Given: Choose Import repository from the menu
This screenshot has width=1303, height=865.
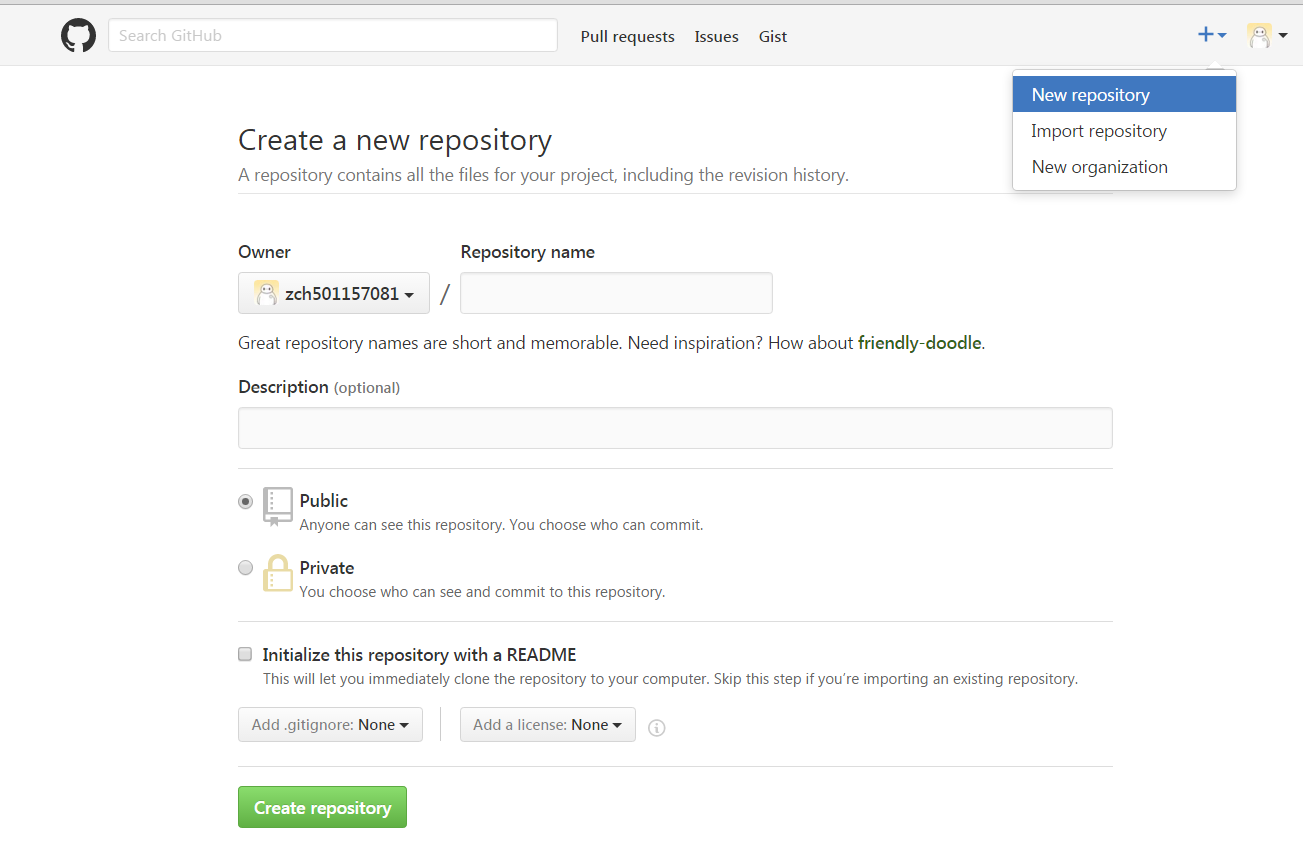Looking at the screenshot, I should (x=1124, y=131).
